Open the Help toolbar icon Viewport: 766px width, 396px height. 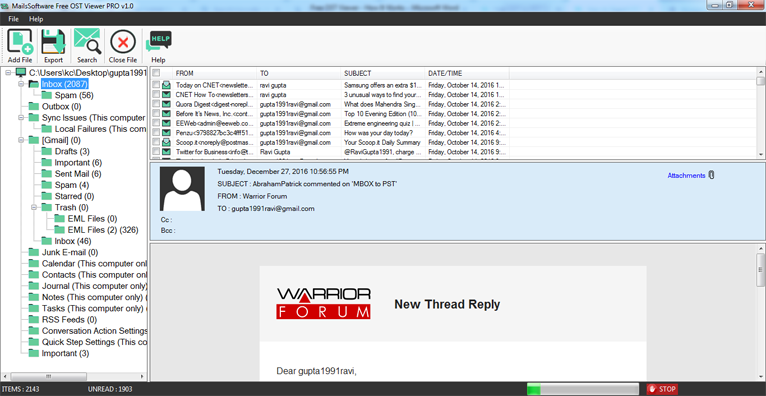[x=159, y=42]
